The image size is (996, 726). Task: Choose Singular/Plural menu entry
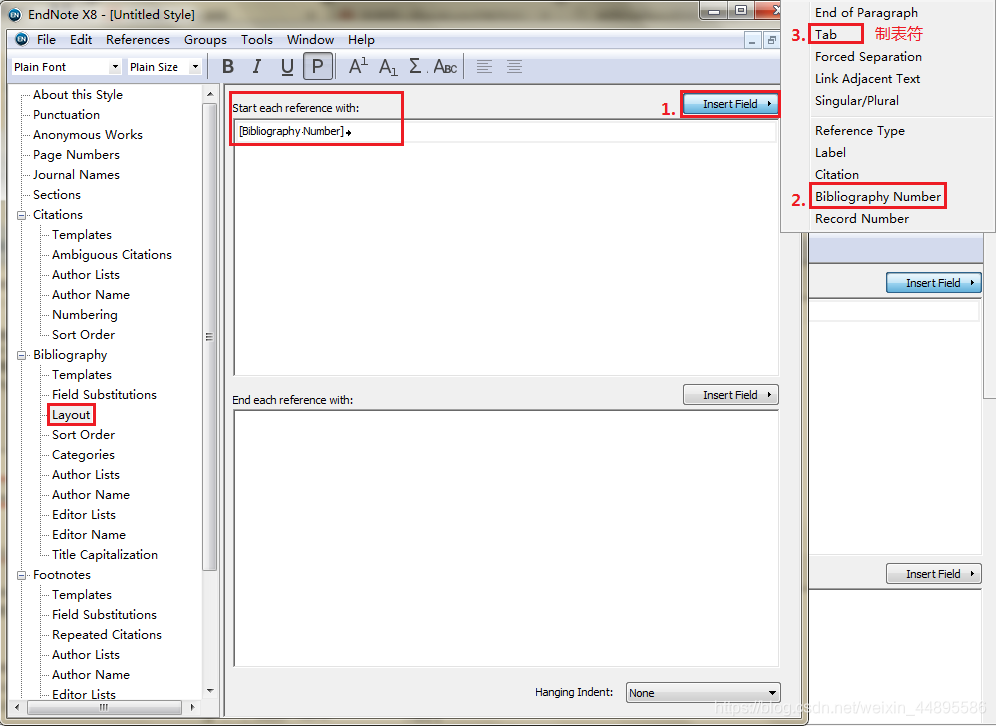(857, 100)
